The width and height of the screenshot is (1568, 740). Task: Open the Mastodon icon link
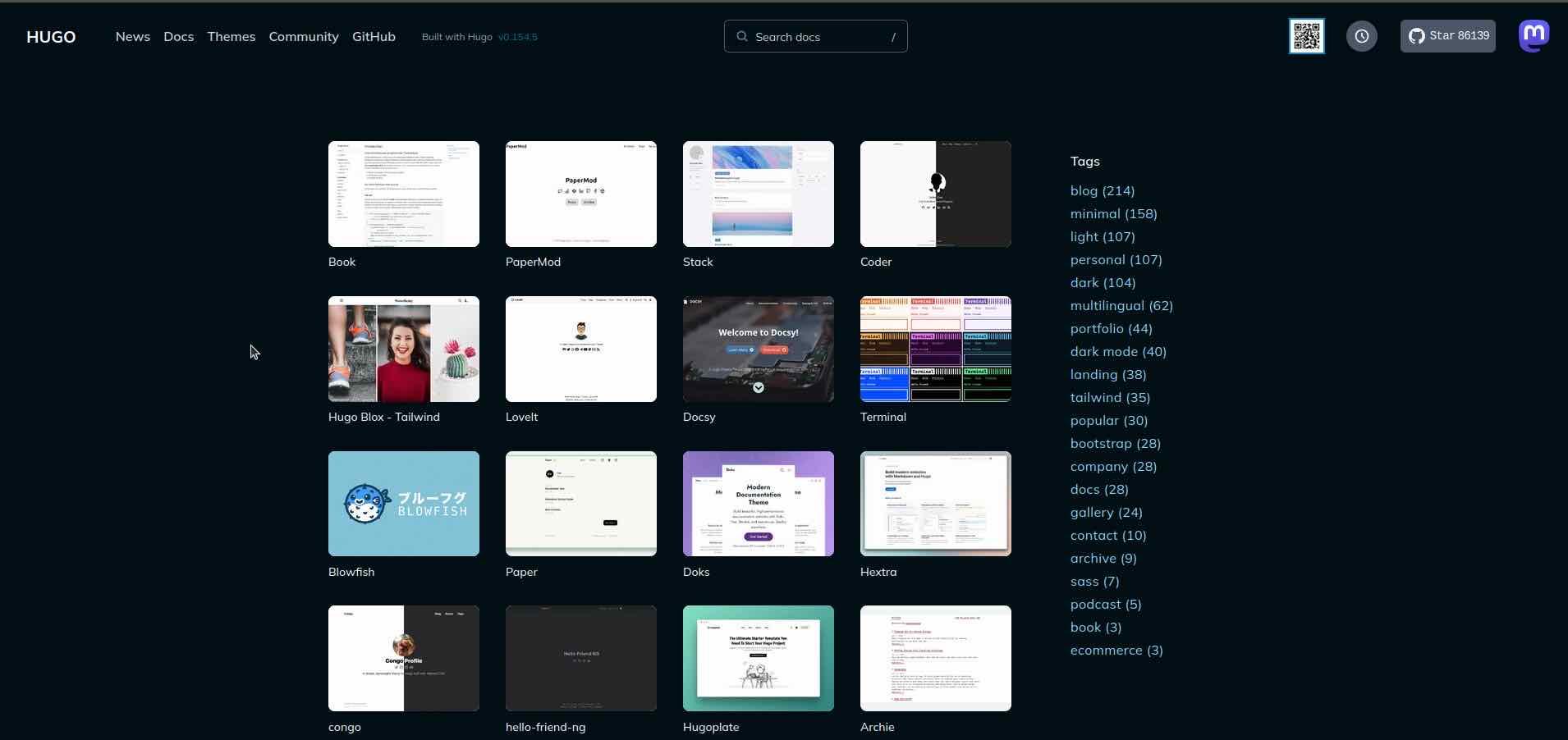1534,36
